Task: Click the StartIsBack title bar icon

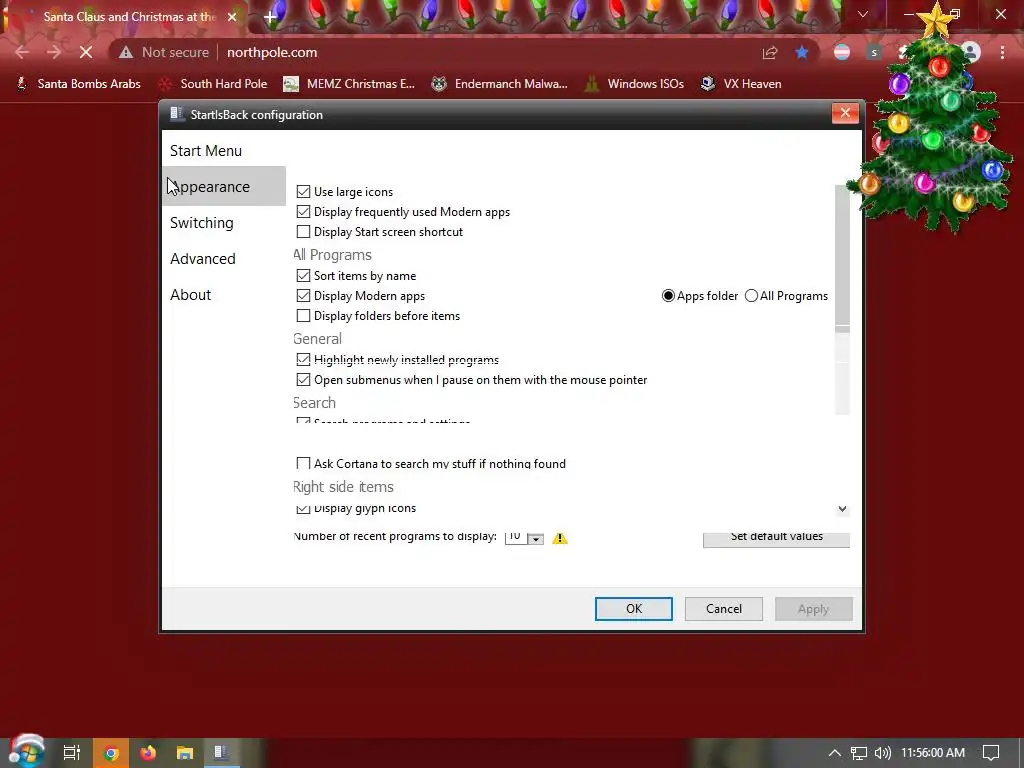Action: click(176, 114)
